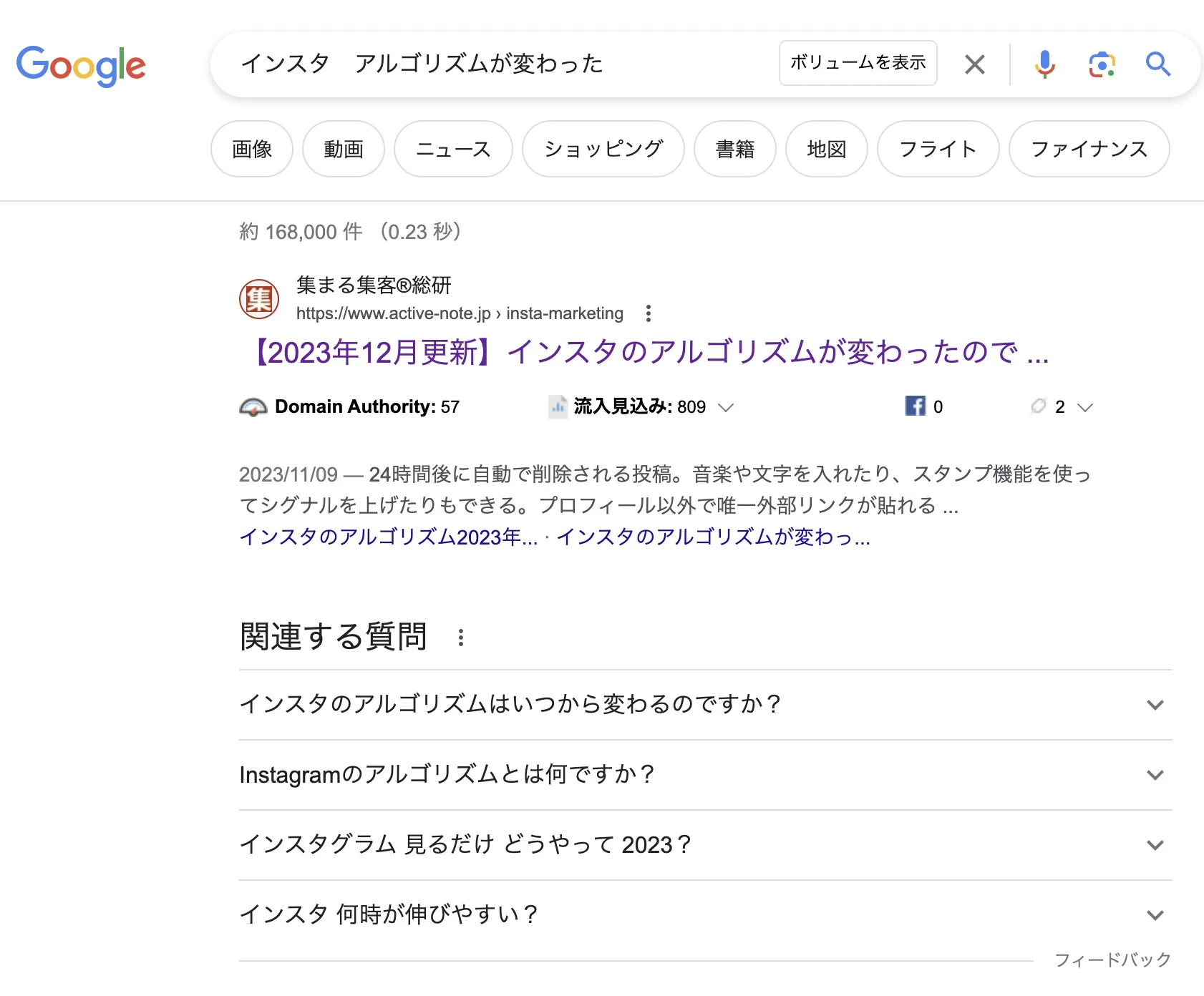Switch to the 画像 tab
The width and height of the screenshot is (1204, 996).
252,149
